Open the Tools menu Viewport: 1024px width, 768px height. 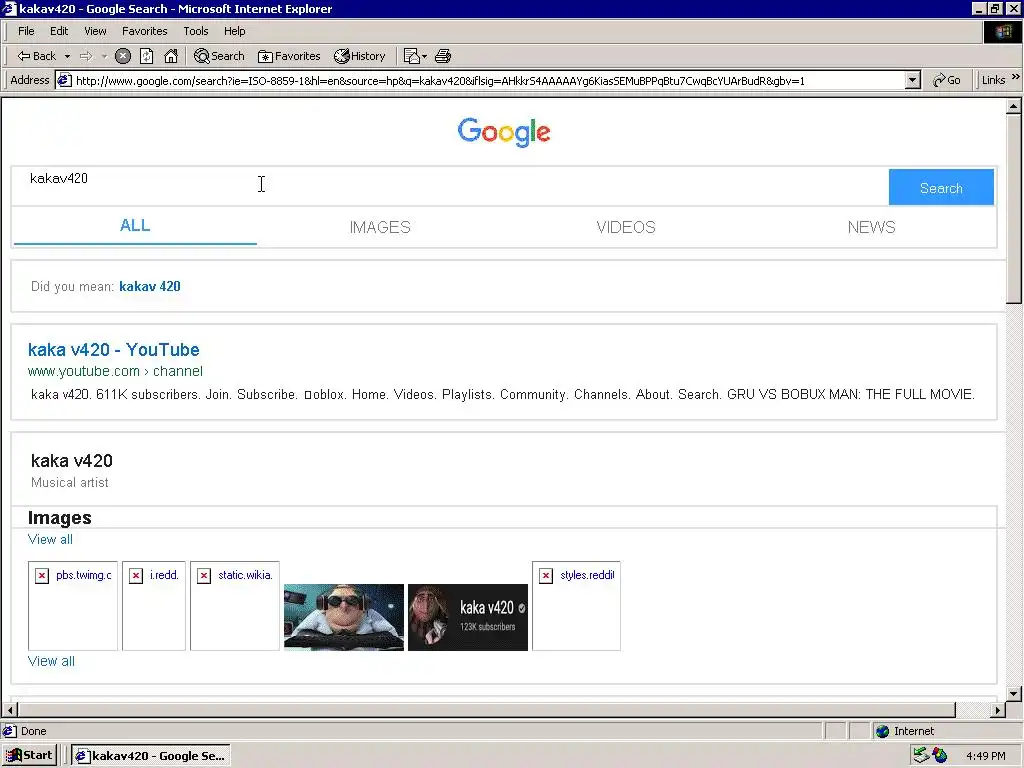pos(195,31)
